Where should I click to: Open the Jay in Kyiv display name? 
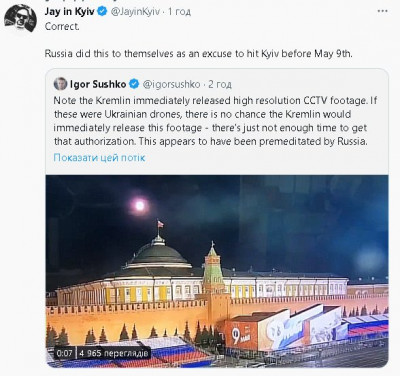pos(69,11)
